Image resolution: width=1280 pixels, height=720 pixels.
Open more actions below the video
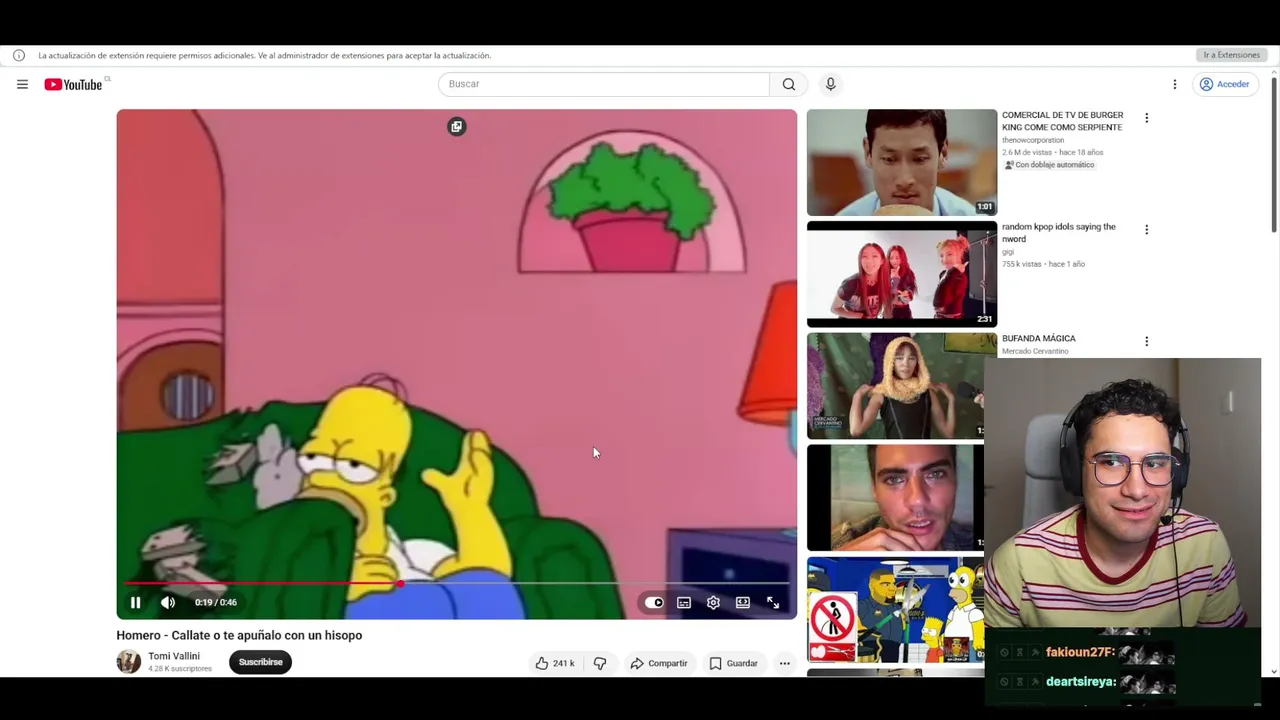coord(785,663)
